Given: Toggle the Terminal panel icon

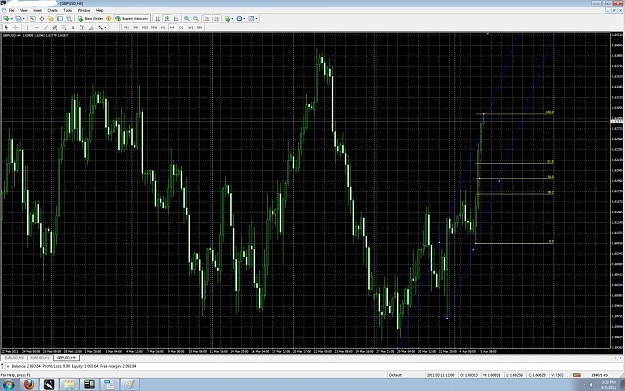Looking at the screenshot, I should (x=60, y=18).
